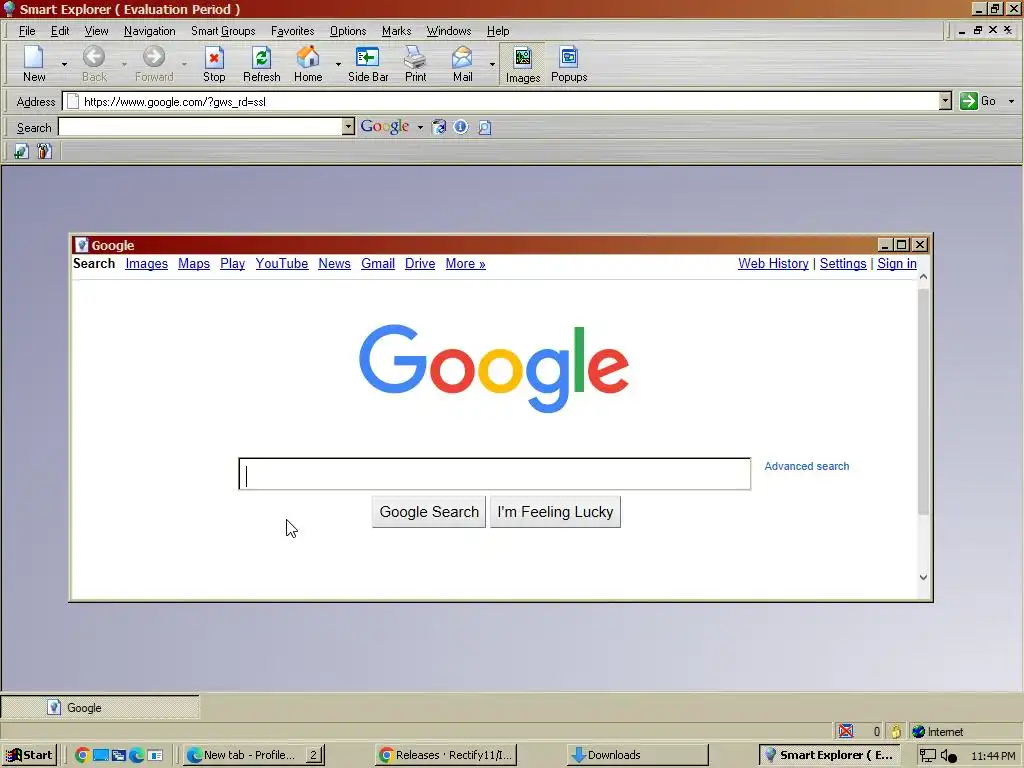Open the Windows menu
Viewport: 1024px width, 768px height.
[x=449, y=31]
